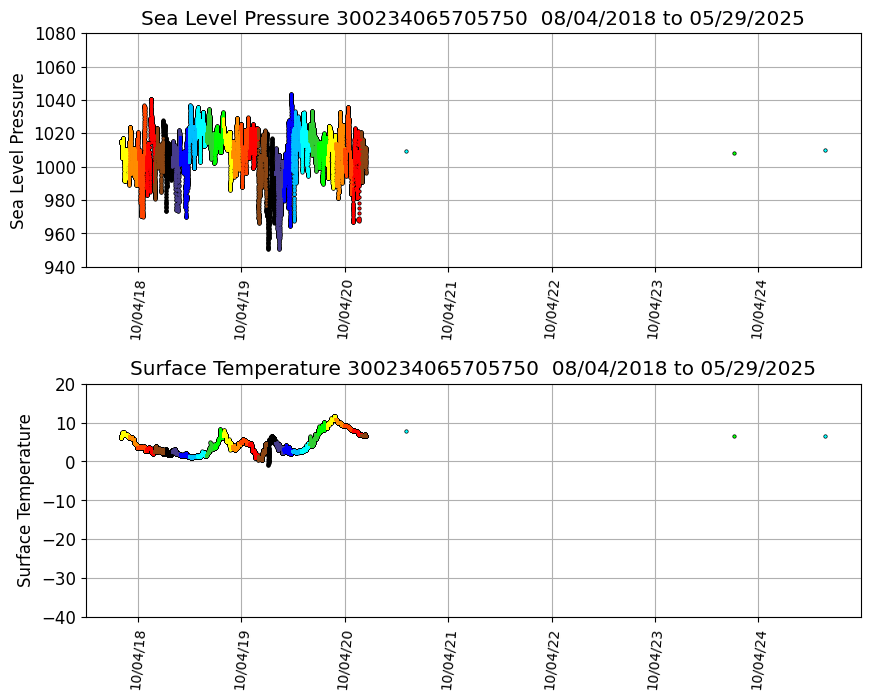Select 10/04/18 date tick under pressure plot
The width and height of the screenshot is (870, 700).
tap(138, 310)
